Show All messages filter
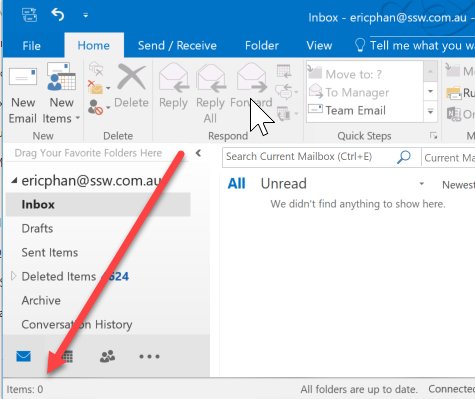475x399 pixels. [x=236, y=184]
